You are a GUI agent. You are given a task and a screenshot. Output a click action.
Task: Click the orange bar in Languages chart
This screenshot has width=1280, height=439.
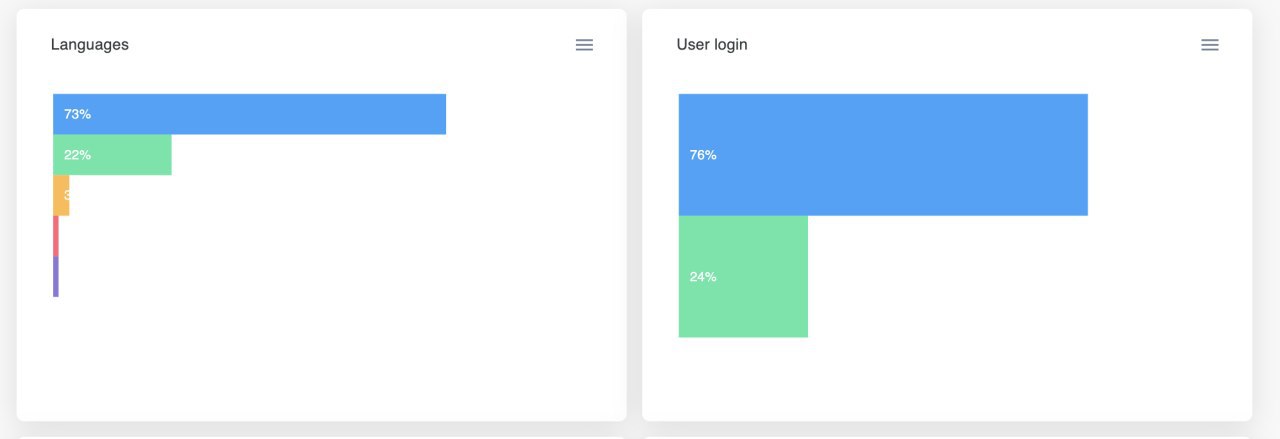pos(61,195)
